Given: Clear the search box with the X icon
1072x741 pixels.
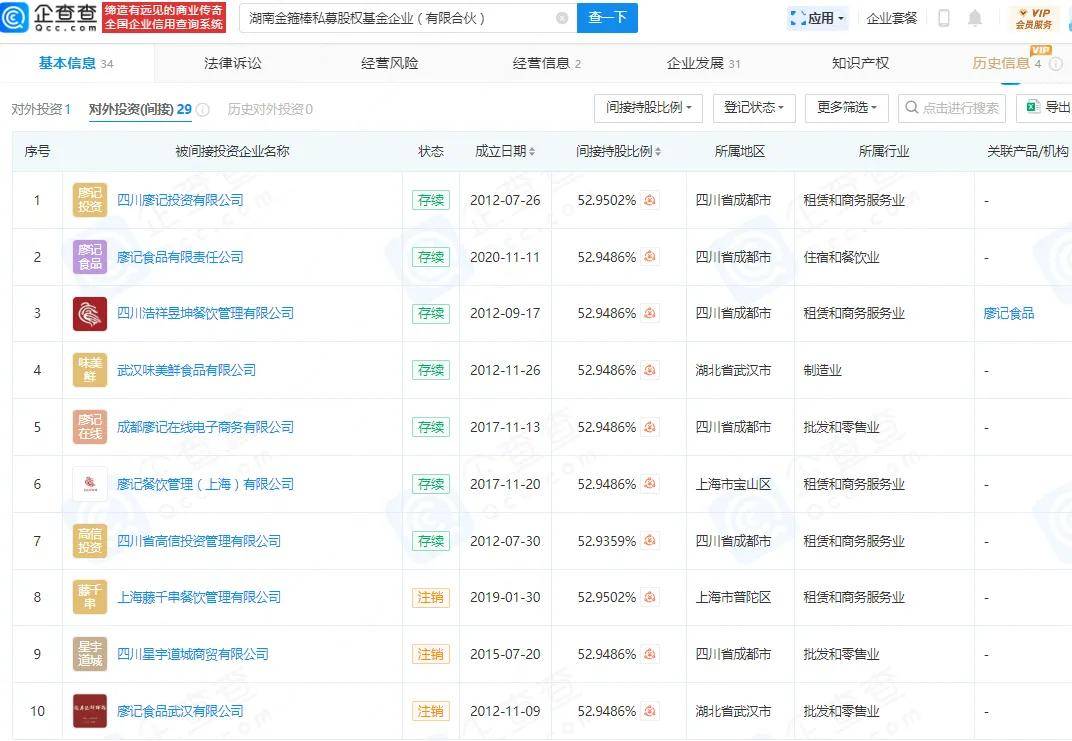Looking at the screenshot, I should [x=562, y=18].
